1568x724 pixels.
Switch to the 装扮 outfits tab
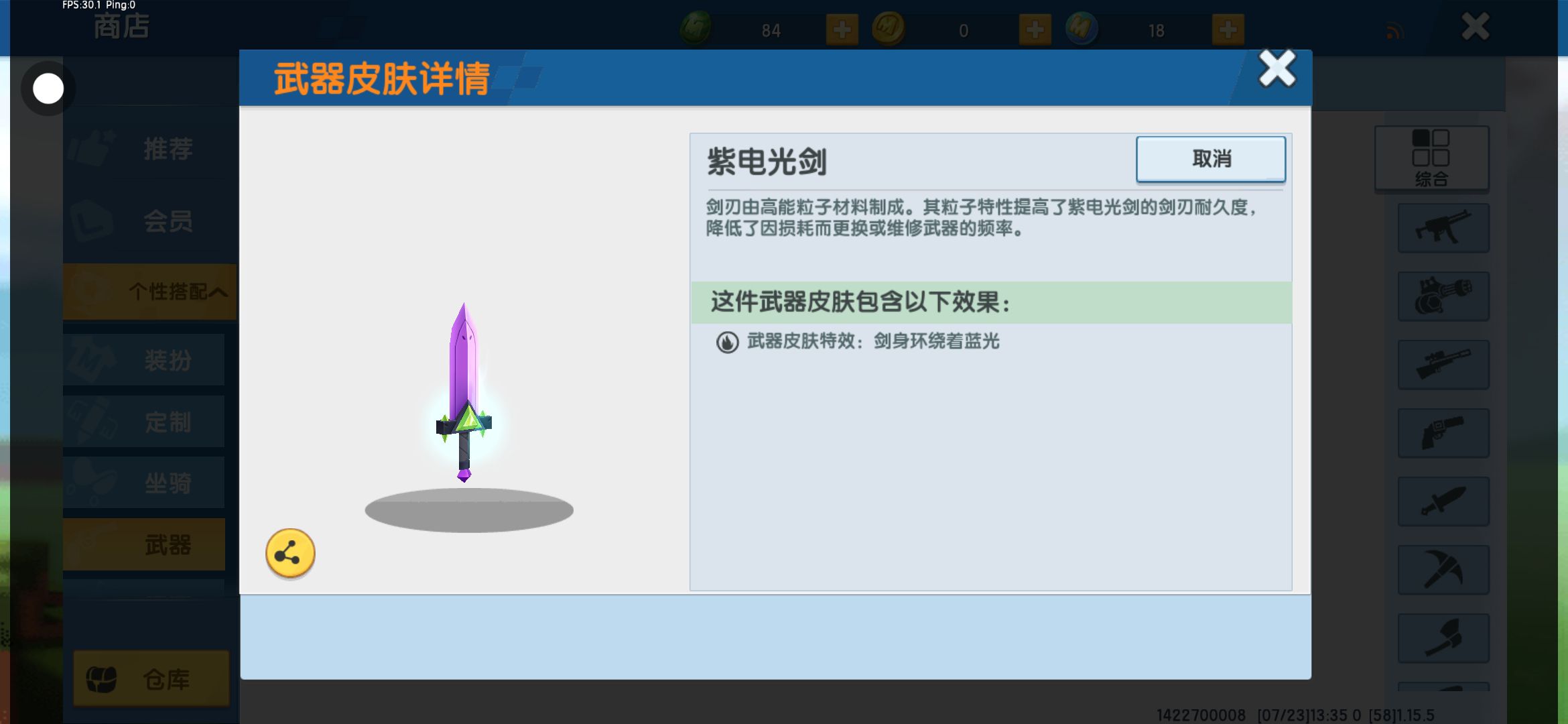[145, 360]
